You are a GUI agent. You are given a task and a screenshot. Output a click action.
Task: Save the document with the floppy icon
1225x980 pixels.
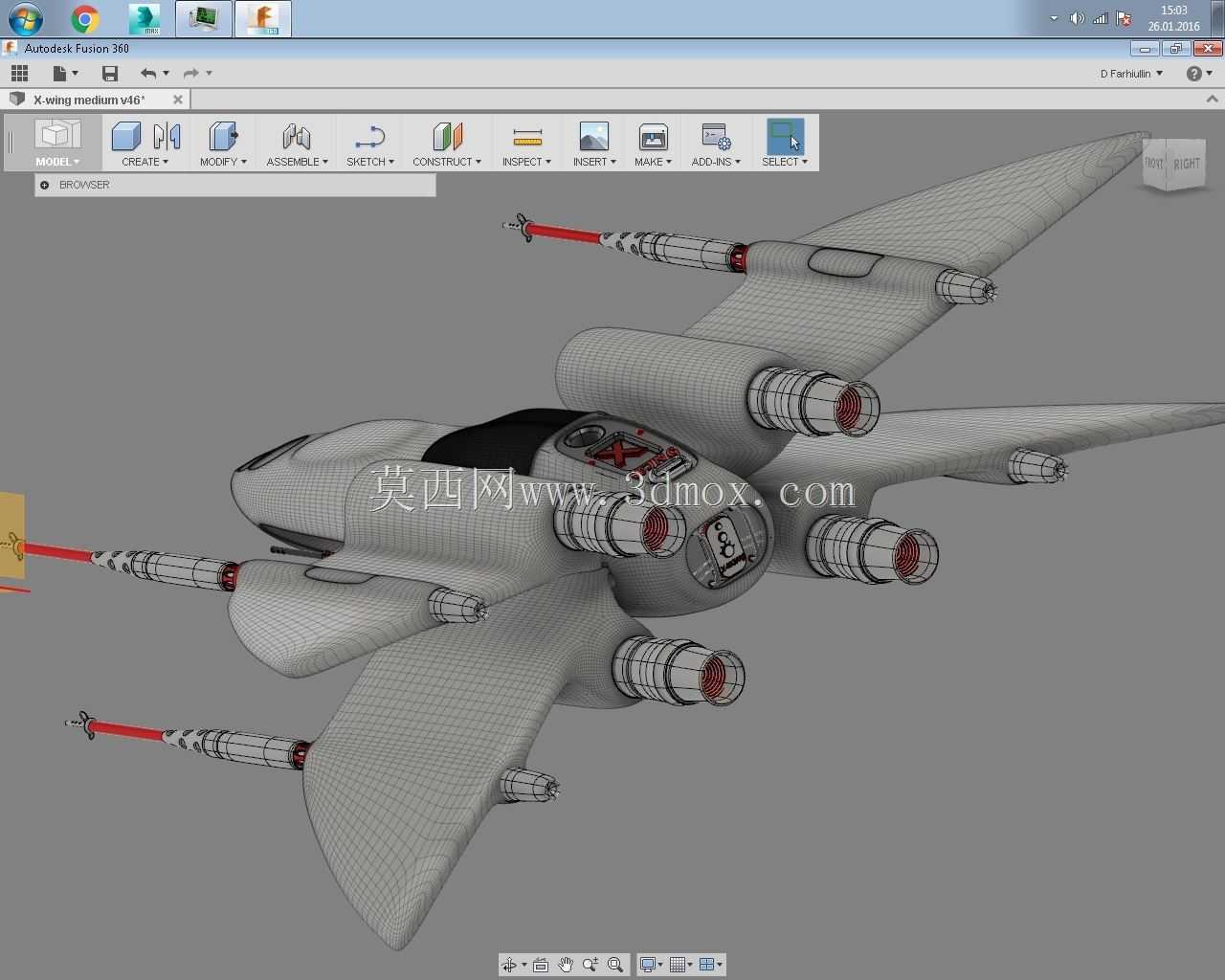[x=110, y=73]
